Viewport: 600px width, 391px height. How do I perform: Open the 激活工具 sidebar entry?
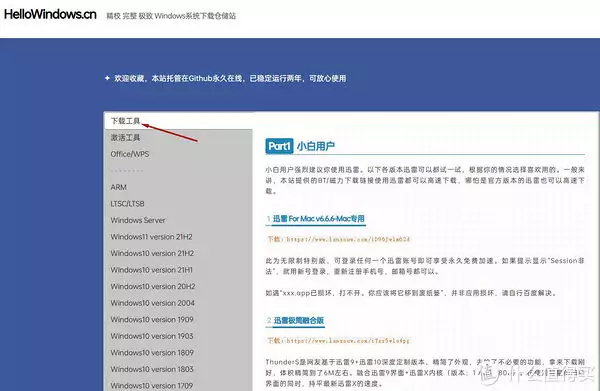(x=126, y=137)
